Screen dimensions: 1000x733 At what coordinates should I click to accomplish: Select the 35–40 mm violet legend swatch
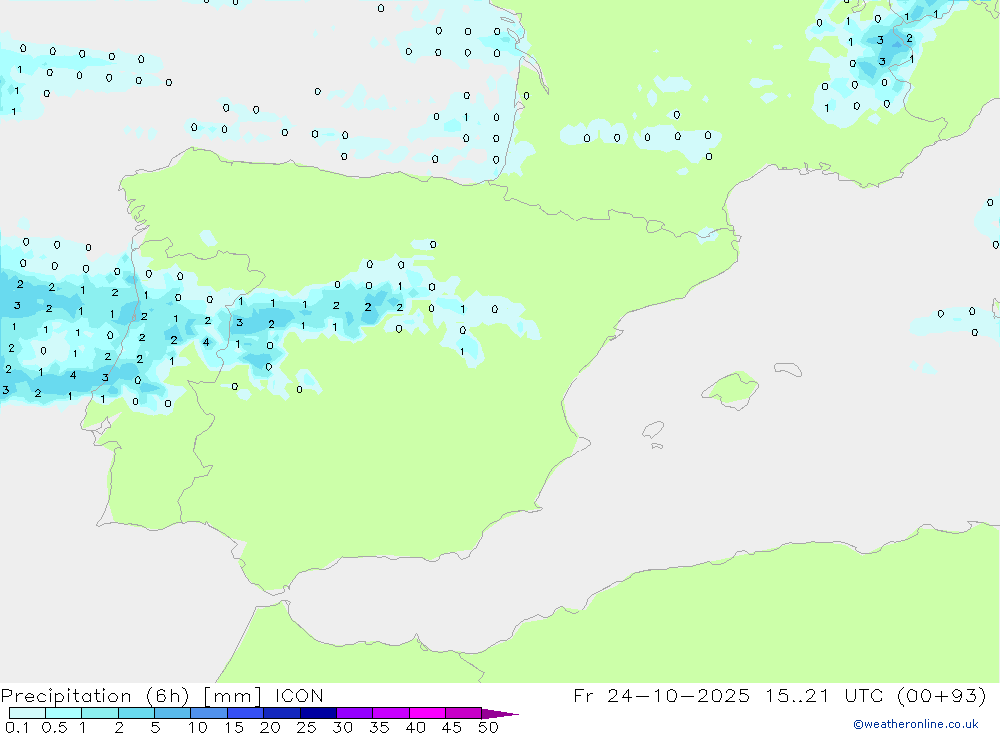pyautogui.click(x=391, y=713)
